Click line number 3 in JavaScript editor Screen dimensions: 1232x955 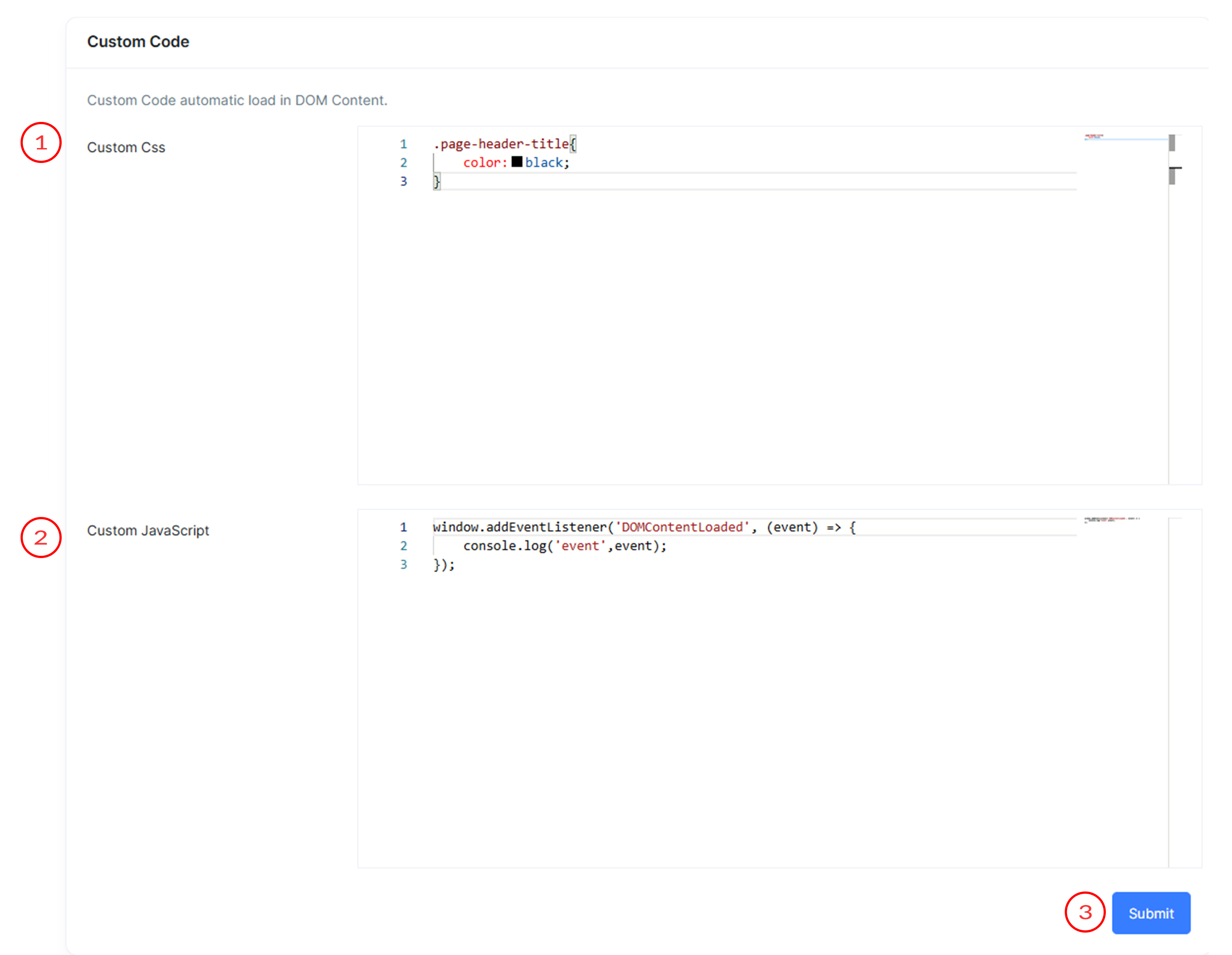click(403, 564)
